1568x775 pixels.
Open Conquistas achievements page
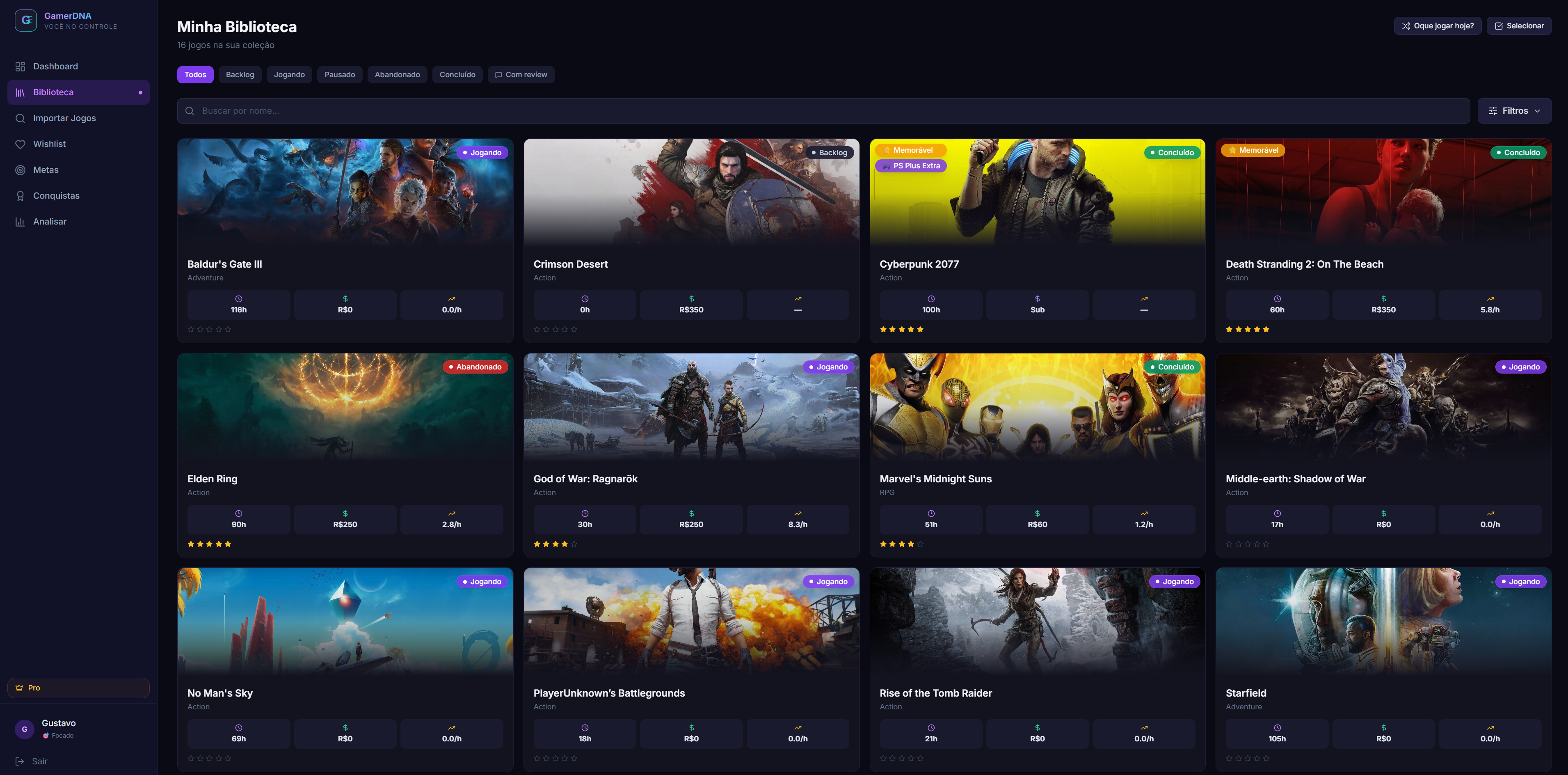click(x=78, y=195)
